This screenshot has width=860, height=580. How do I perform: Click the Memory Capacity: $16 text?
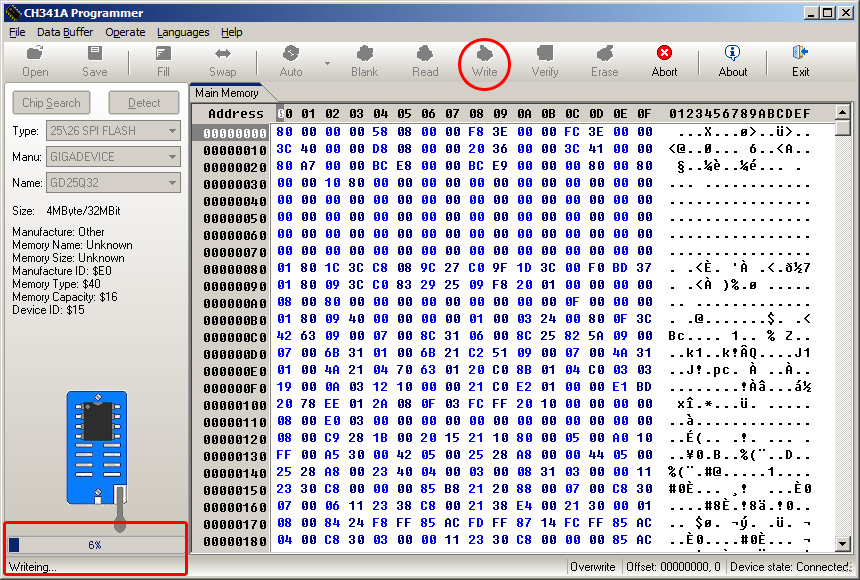point(65,297)
